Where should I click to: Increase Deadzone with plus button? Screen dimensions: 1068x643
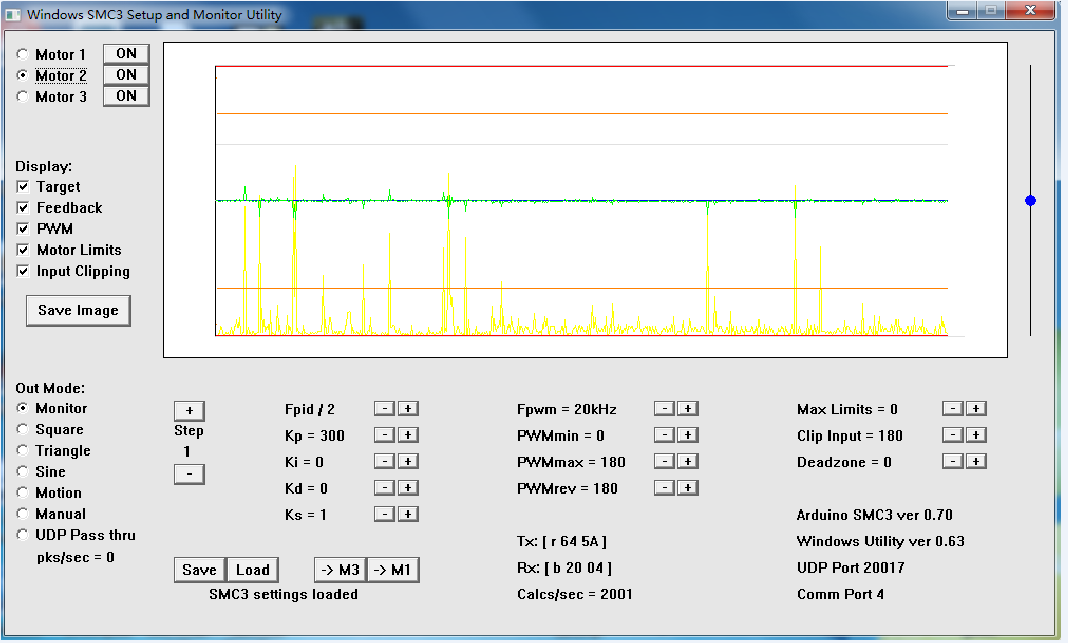(977, 461)
